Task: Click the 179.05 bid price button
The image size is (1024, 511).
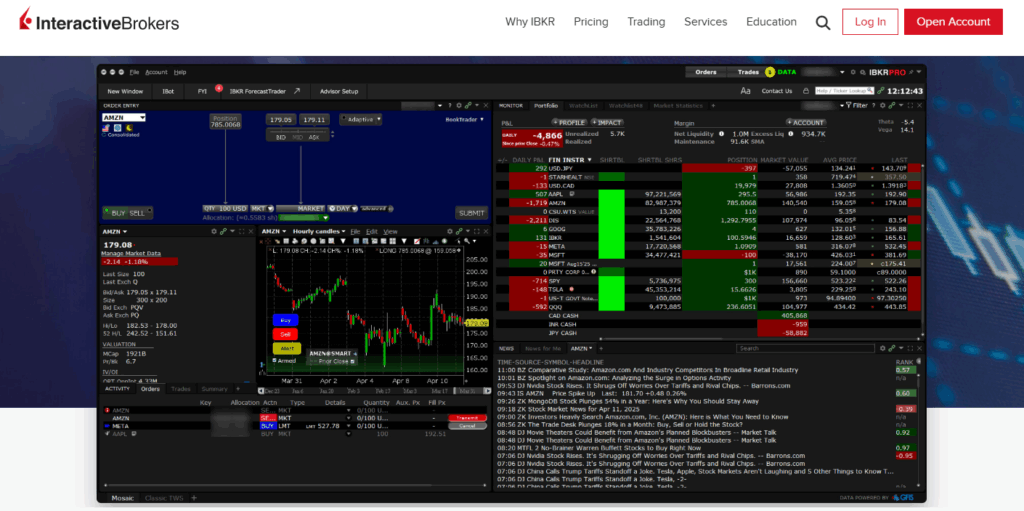Action: [x=280, y=120]
